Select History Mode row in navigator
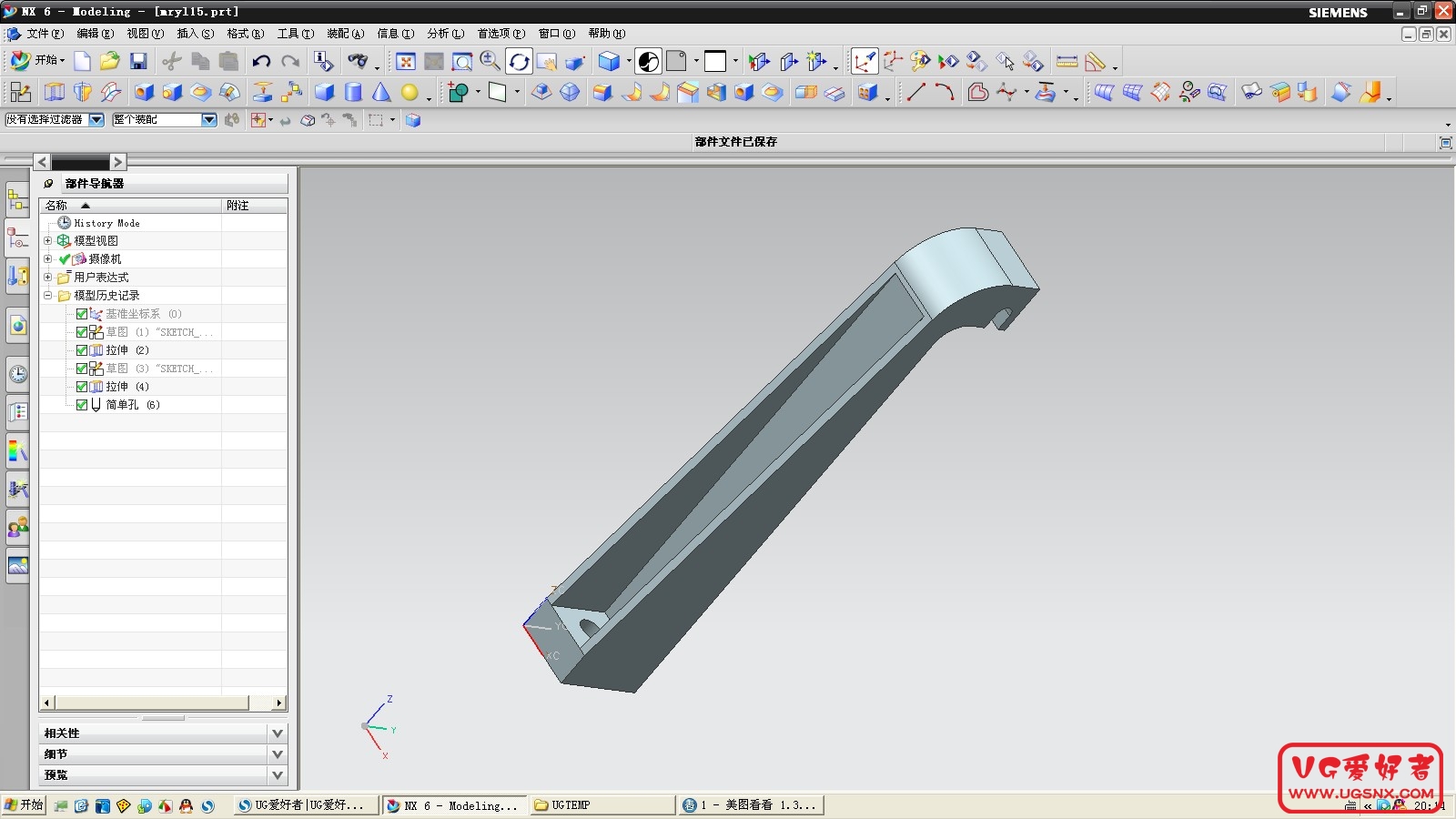 tap(164, 223)
